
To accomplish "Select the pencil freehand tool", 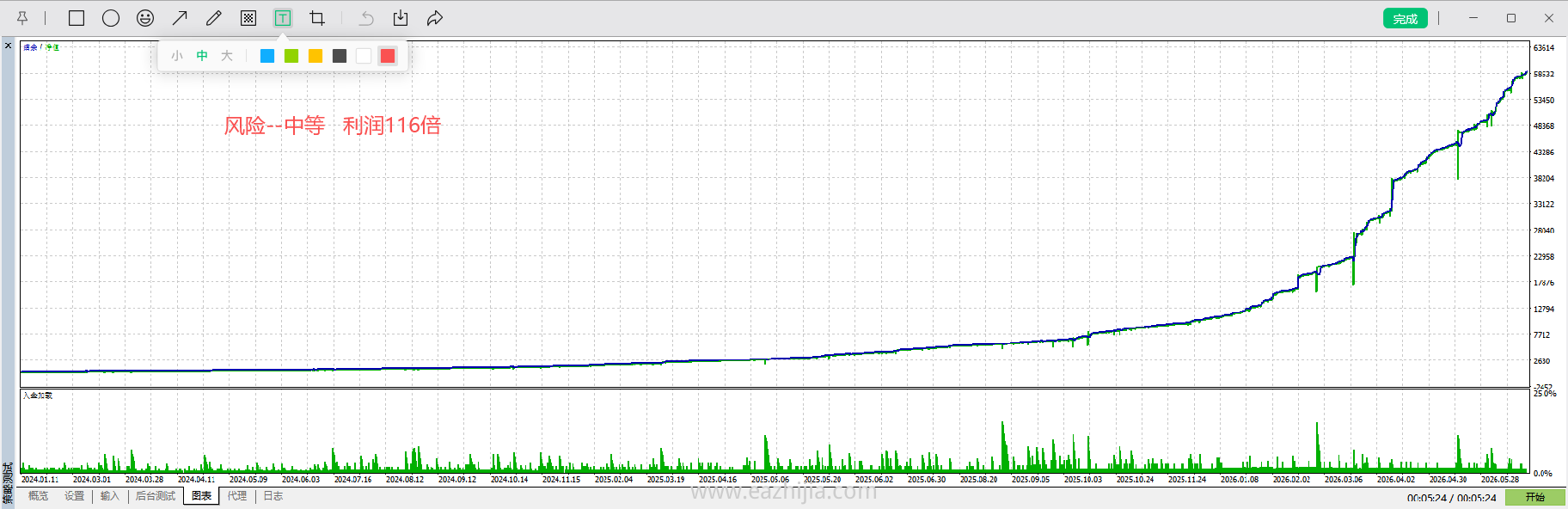I will 214,18.
